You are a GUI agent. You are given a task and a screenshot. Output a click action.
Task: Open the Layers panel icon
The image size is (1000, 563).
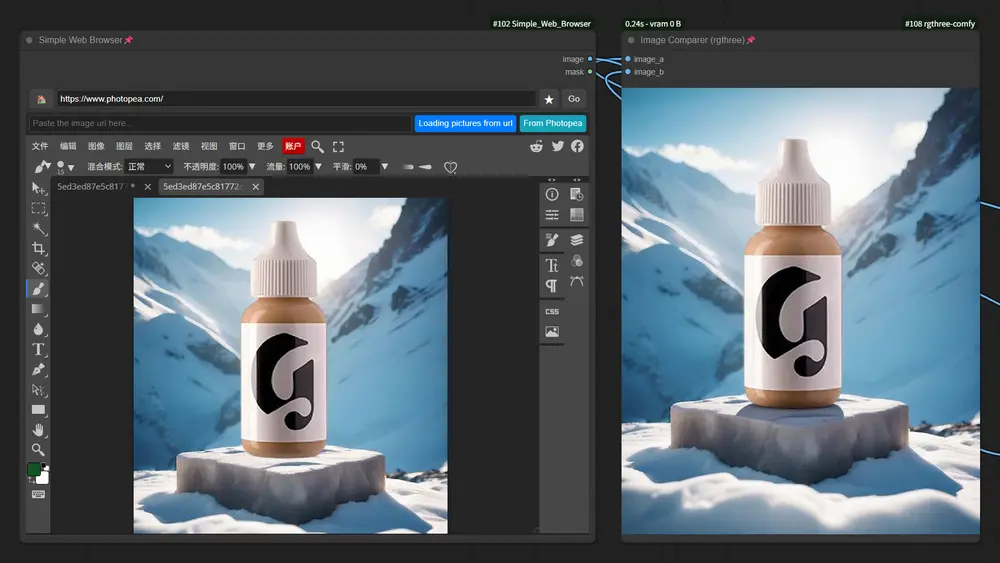tap(577, 240)
